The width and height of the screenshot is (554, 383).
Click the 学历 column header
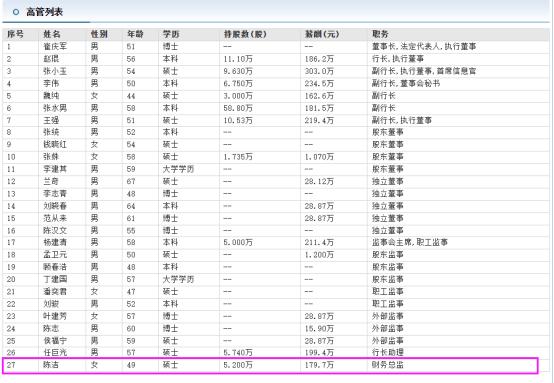[x=171, y=34]
